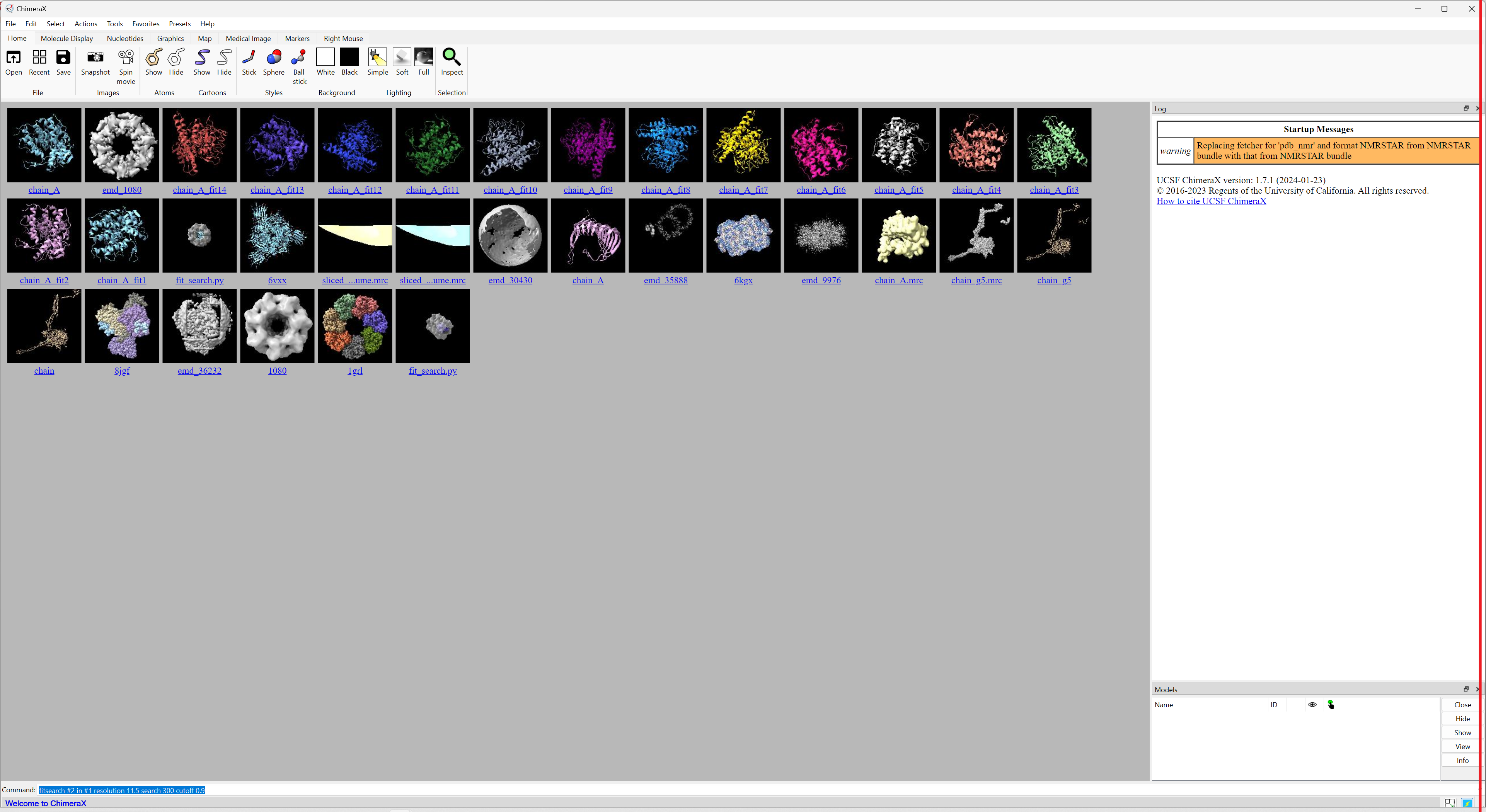Screen dimensions: 1486x812
Task: Select Ball stick style icon
Action: click(299, 58)
